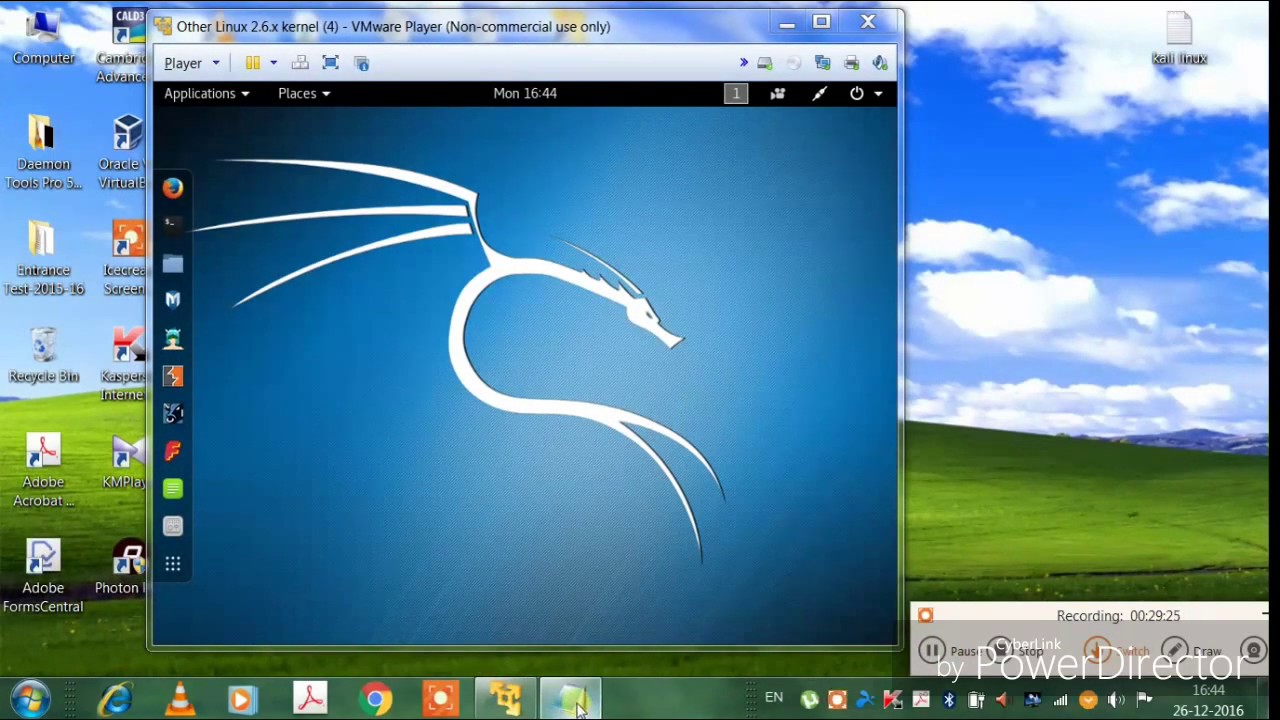Open the Files manager in Kali dock
This screenshot has height=720, width=1280.
tap(173, 263)
